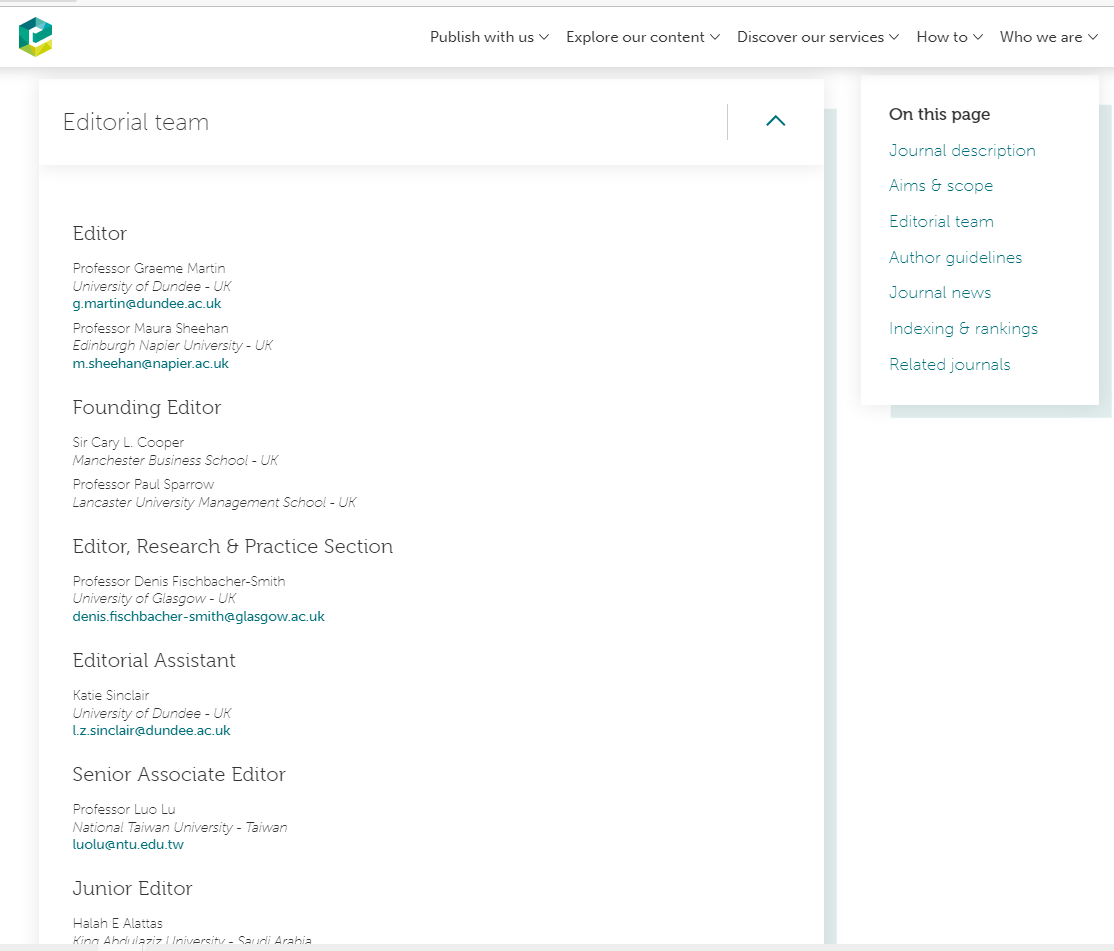Select the name Professor Maura Sheehan

151,328
